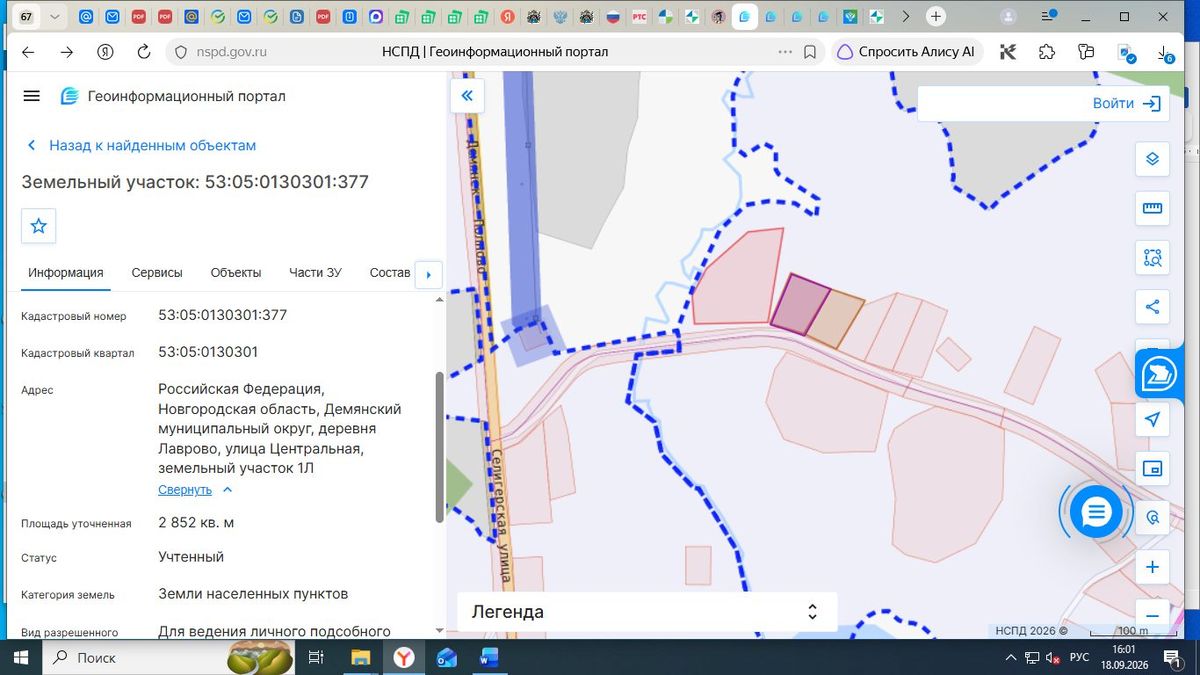Open the map layers tool
The width and height of the screenshot is (1200, 675).
pyautogui.click(x=1152, y=160)
